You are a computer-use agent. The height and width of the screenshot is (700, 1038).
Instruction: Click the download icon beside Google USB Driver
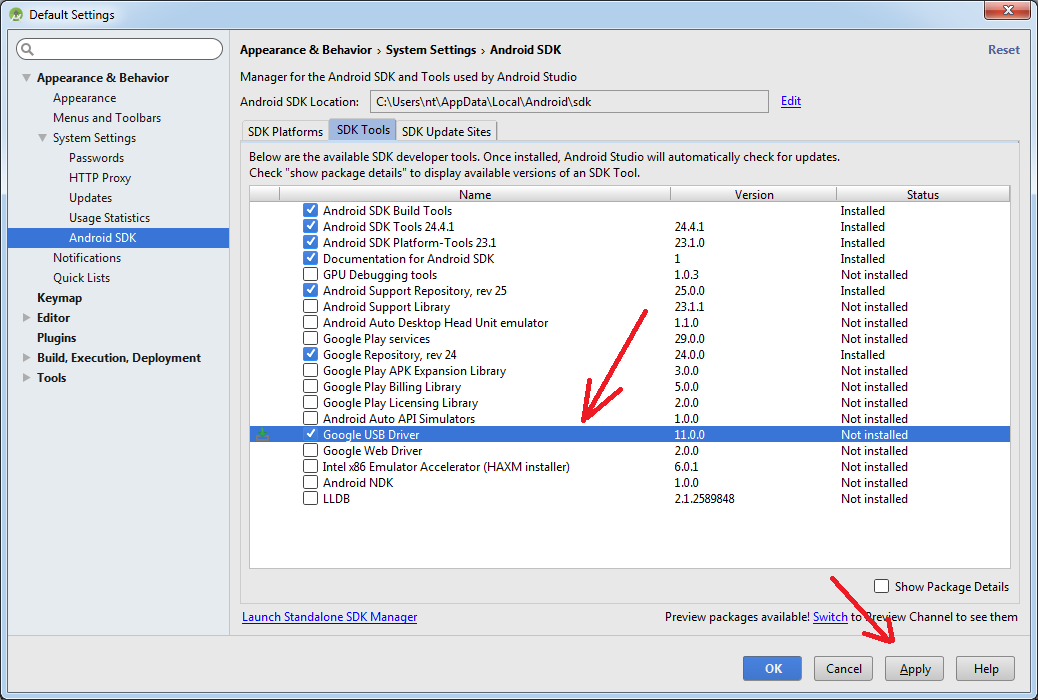coord(263,434)
